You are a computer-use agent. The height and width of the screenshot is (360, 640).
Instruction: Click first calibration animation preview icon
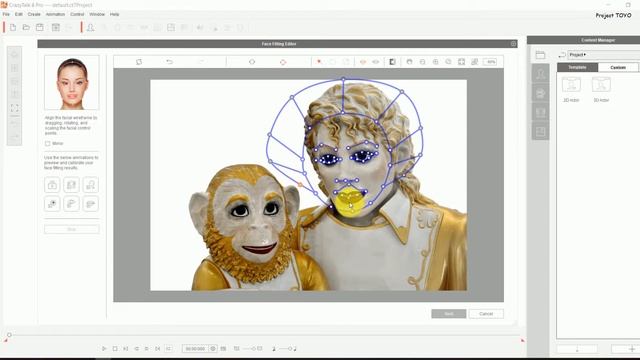[x=52, y=185]
